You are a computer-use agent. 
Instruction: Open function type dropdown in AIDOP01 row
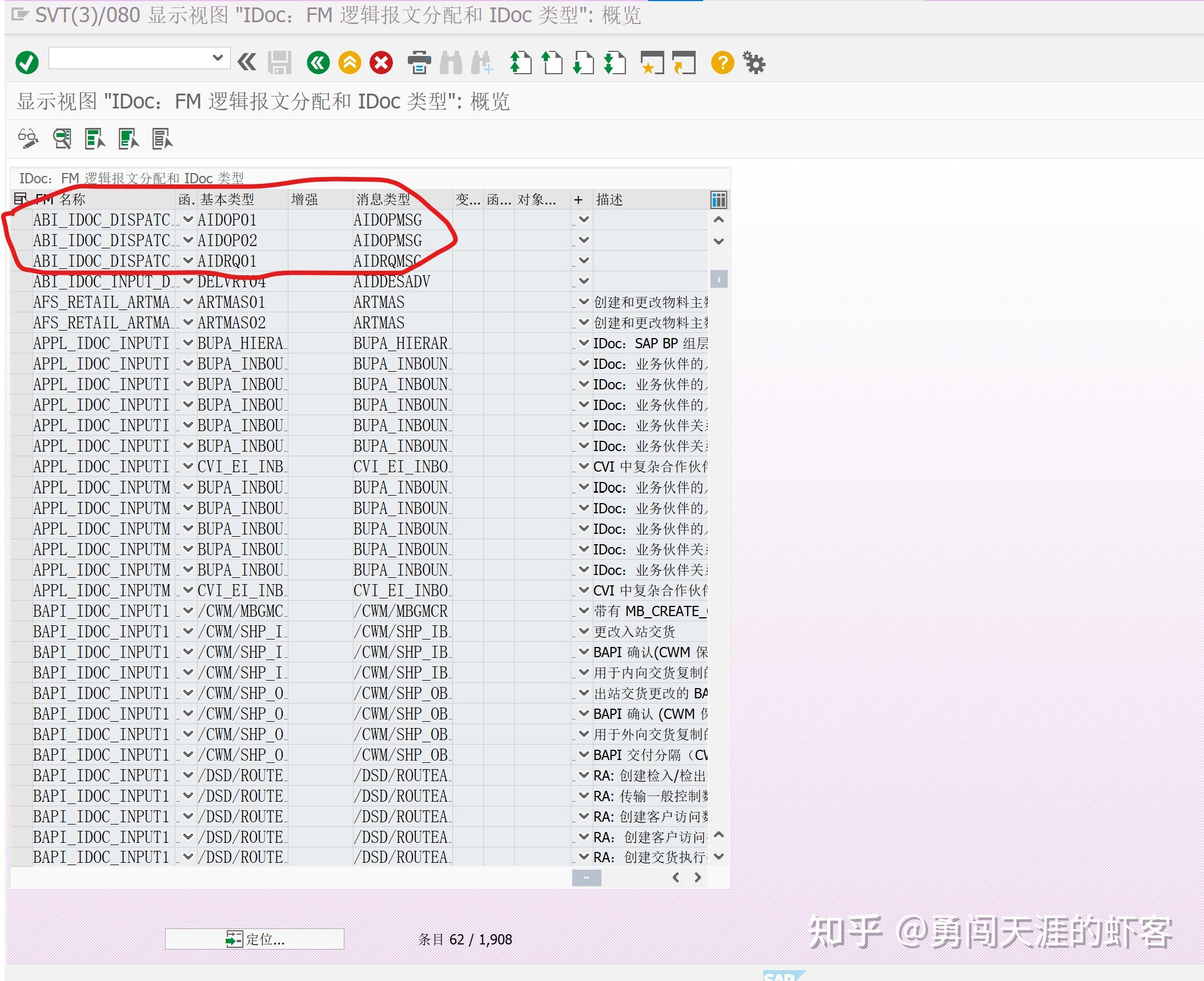coord(188,219)
